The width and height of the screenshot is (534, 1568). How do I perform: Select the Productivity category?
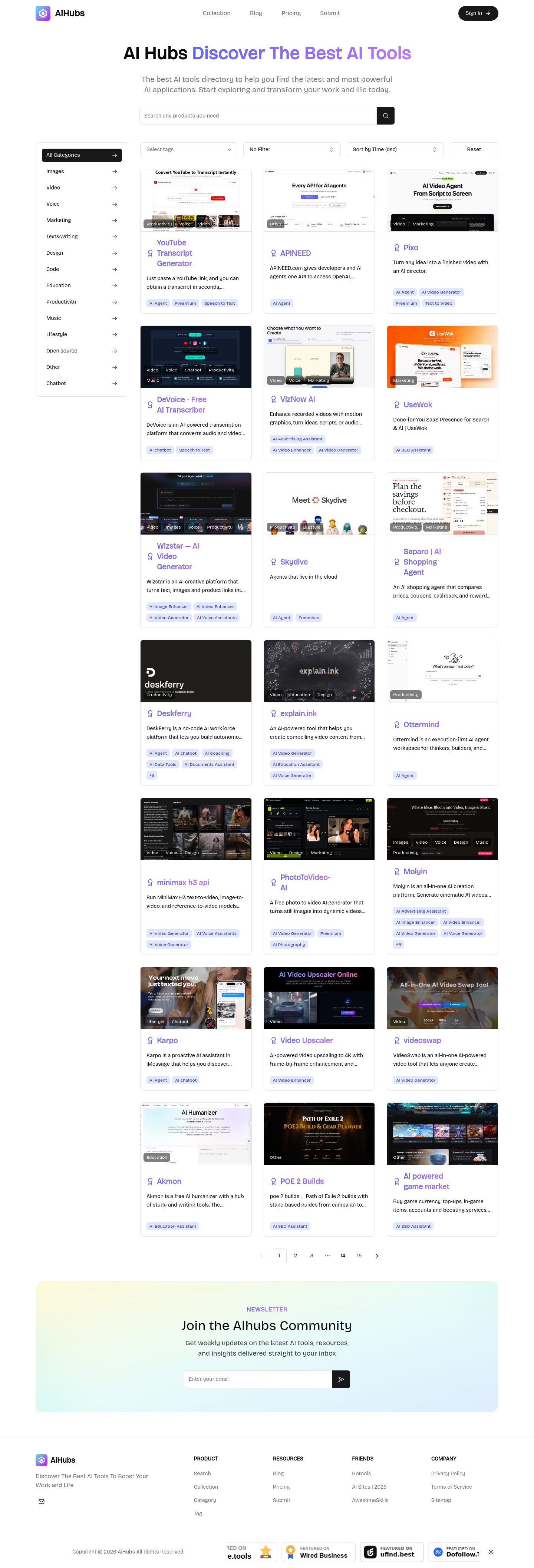[82, 302]
